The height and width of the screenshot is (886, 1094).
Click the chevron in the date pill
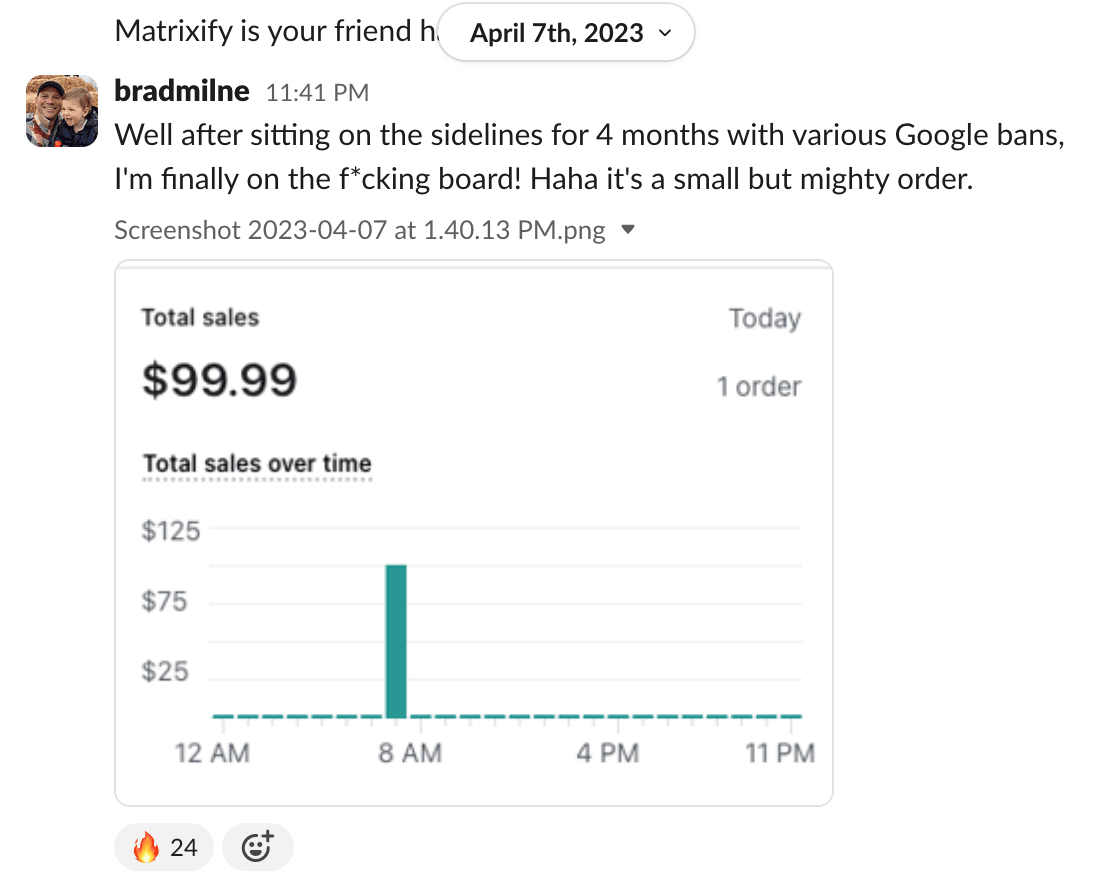click(666, 33)
